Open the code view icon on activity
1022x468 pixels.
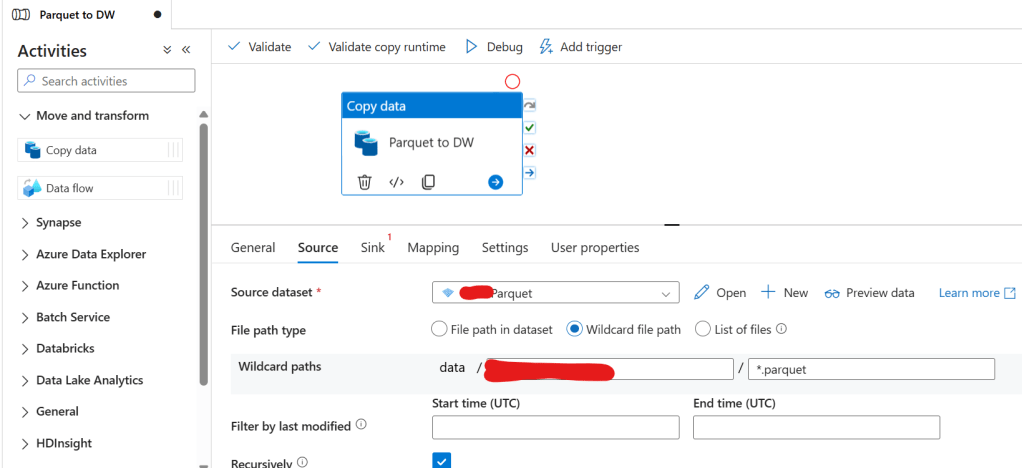(x=396, y=182)
